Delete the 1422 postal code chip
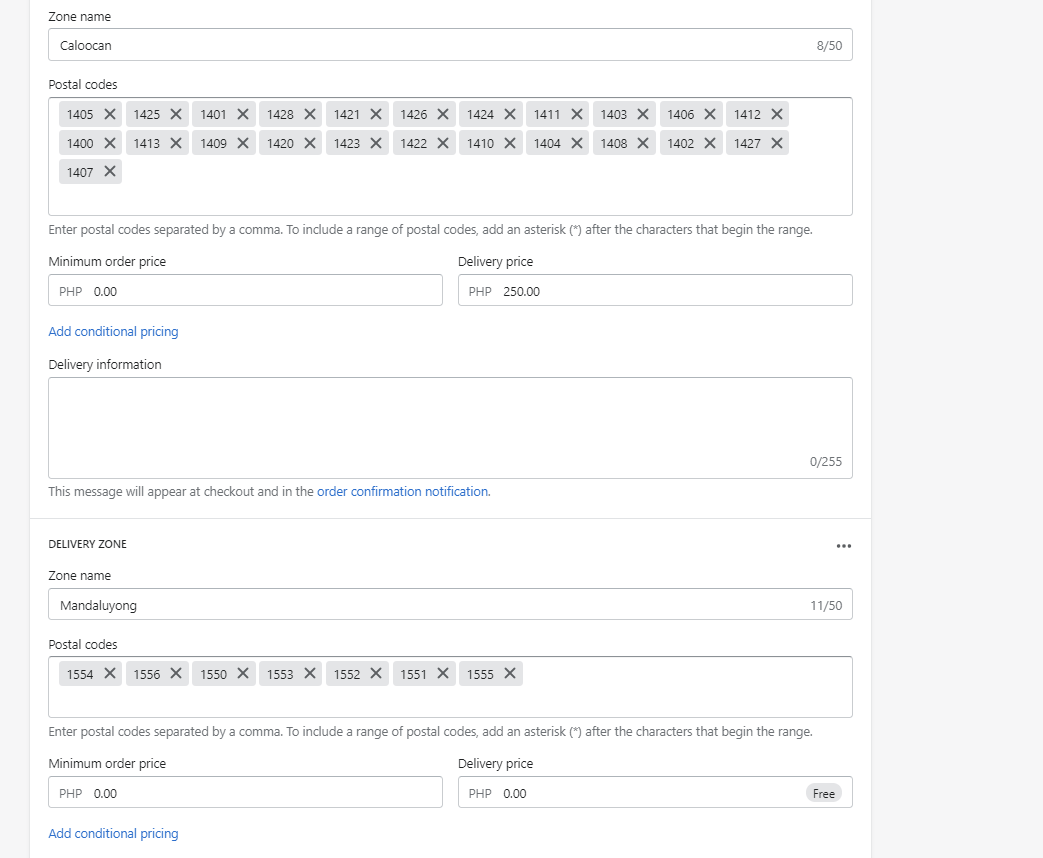 pos(443,143)
